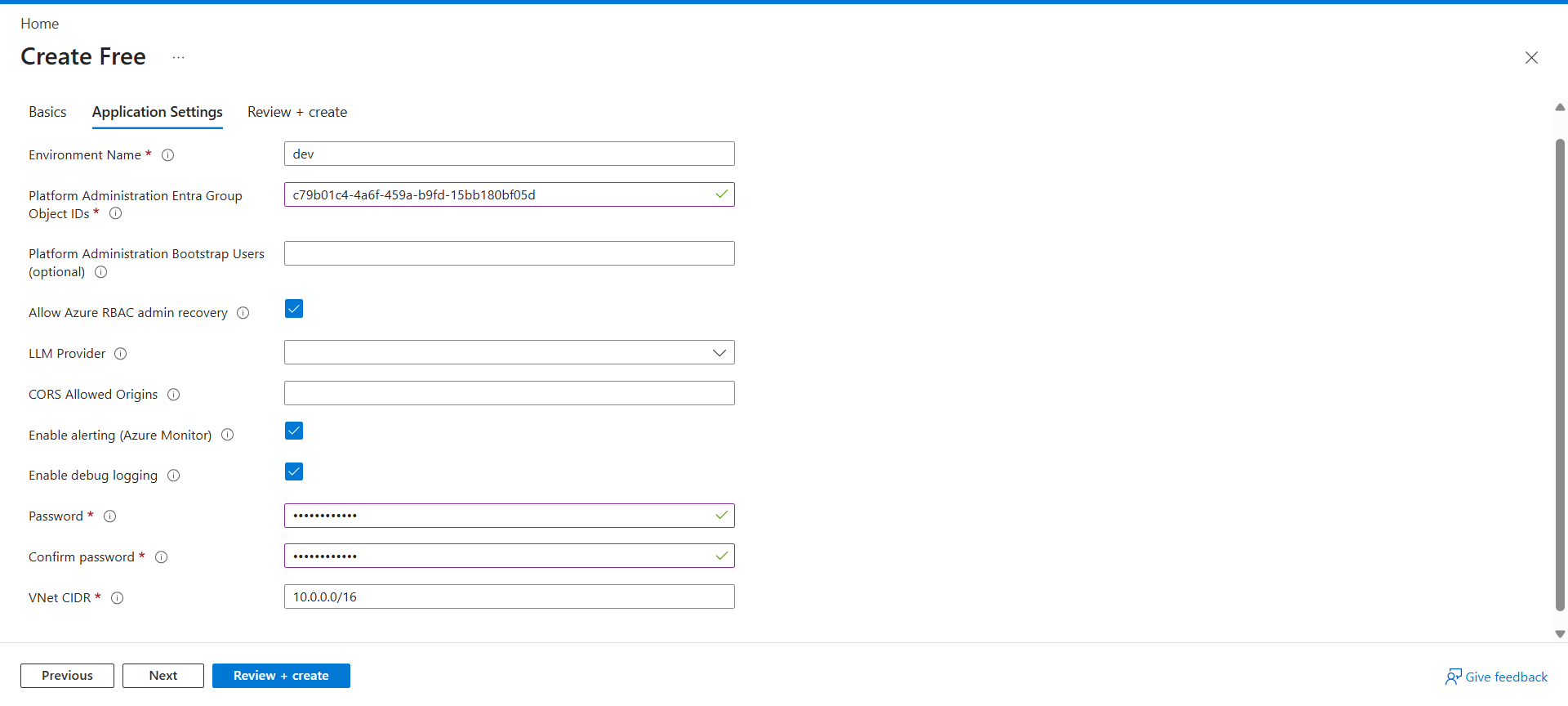This screenshot has height=706, width=1568.
Task: Open the Give feedback link
Action: [x=1496, y=677]
